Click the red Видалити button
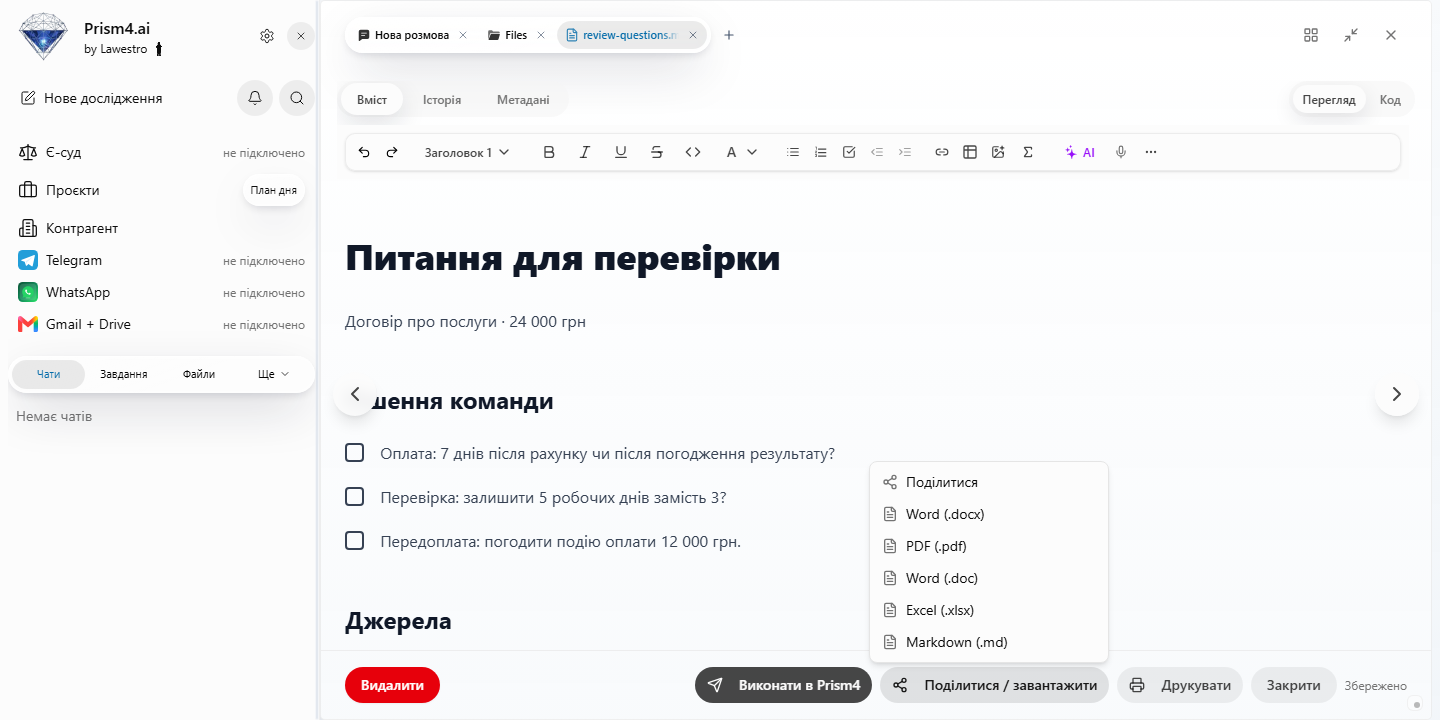This screenshot has height=720, width=1440. (392, 685)
